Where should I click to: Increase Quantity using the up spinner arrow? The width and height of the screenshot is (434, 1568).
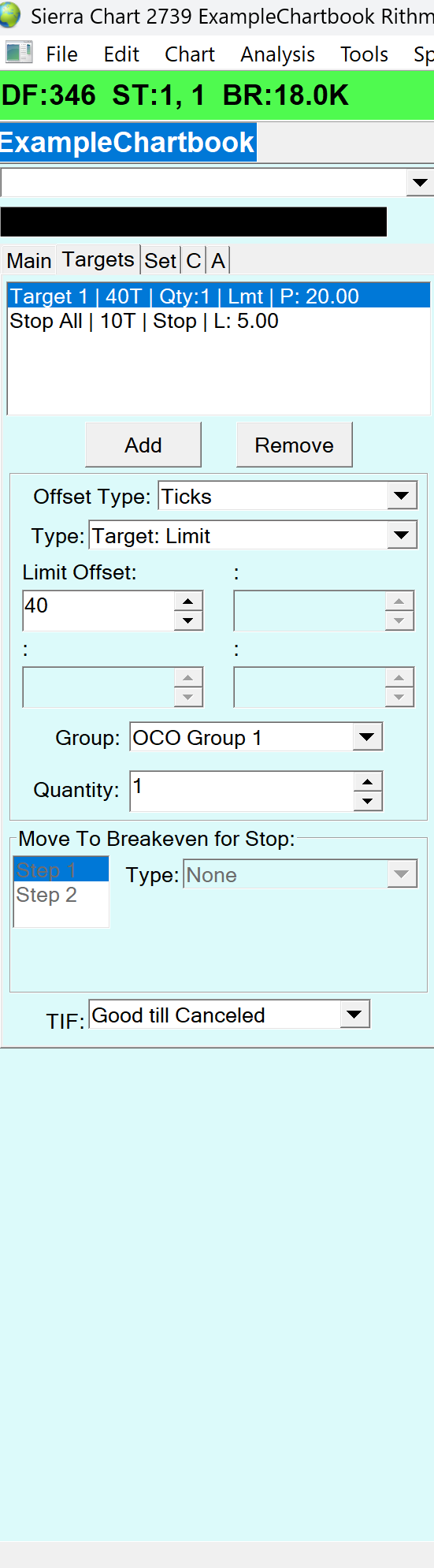367,782
